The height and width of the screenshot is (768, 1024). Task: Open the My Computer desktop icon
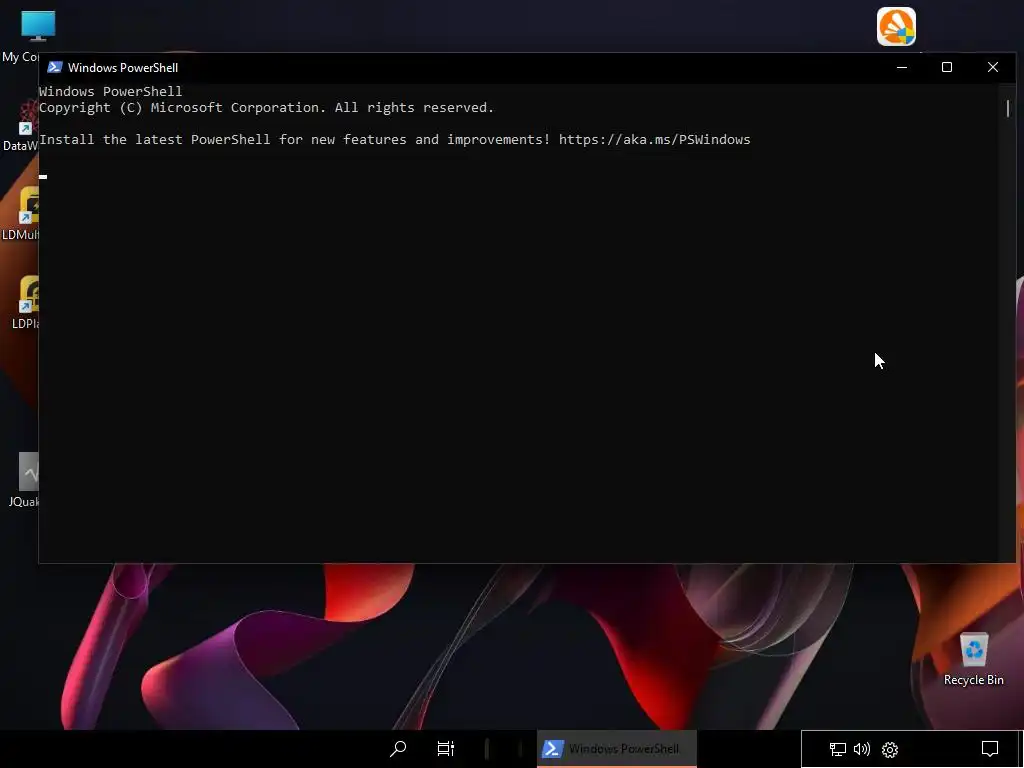click(38, 26)
